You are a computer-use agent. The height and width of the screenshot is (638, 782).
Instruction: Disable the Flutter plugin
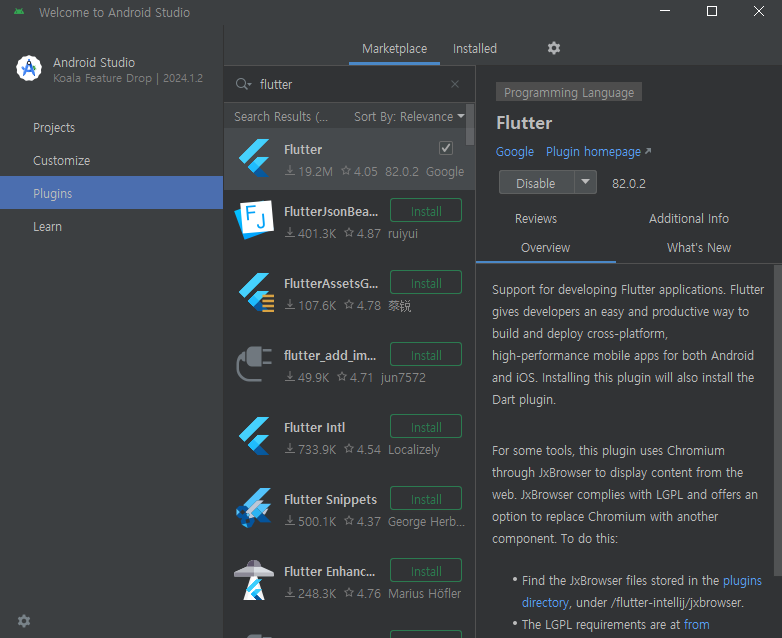tap(536, 183)
